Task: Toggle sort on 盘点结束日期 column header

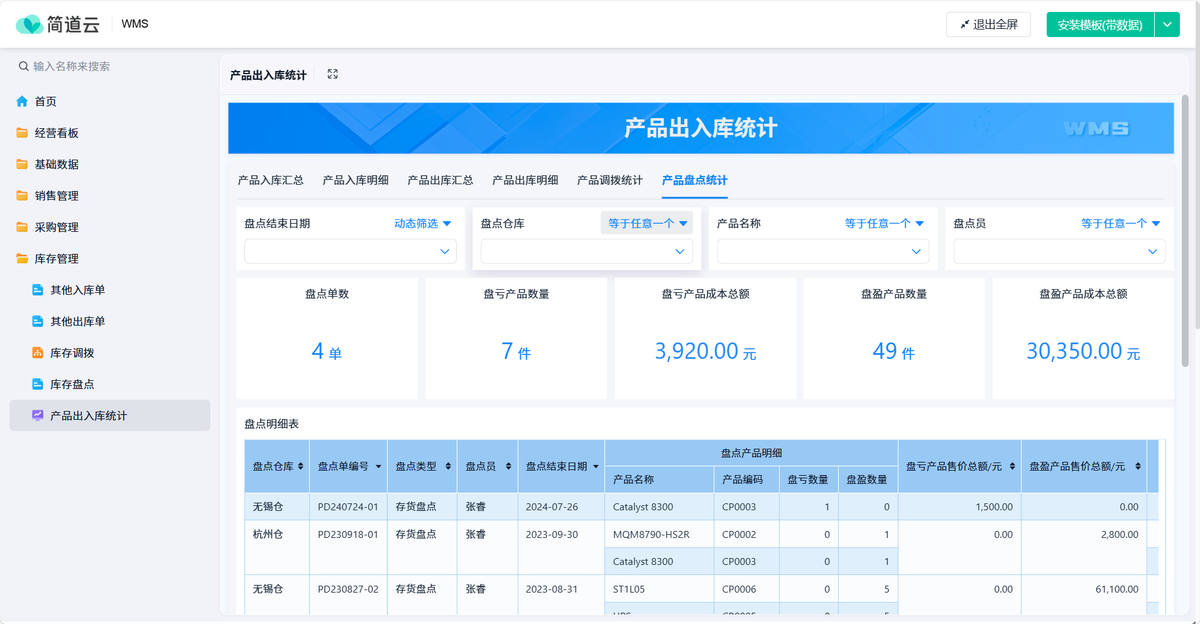Action: [x=596, y=466]
